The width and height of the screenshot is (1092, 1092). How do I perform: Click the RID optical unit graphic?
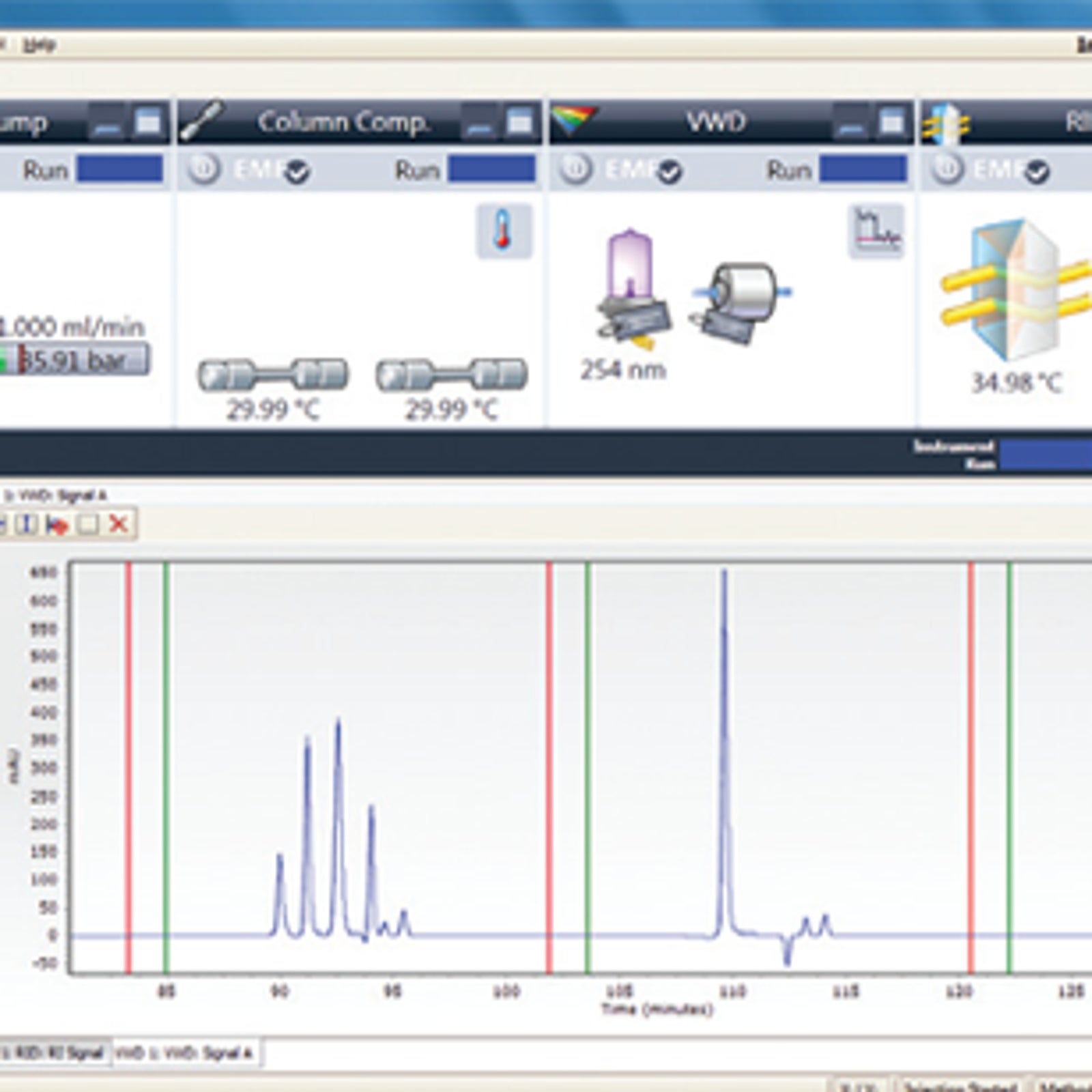tap(1016, 289)
